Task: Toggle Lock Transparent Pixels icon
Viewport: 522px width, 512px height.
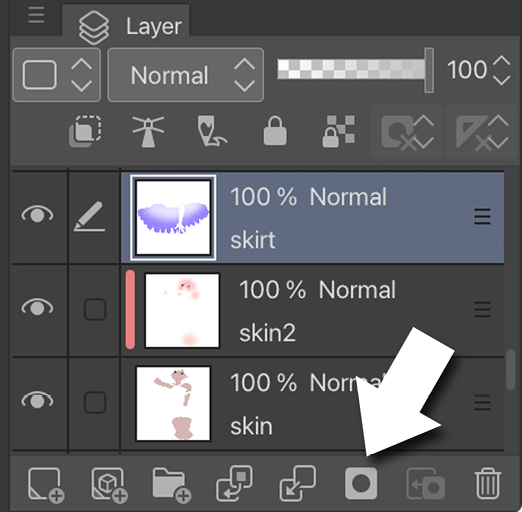Action: (x=338, y=131)
